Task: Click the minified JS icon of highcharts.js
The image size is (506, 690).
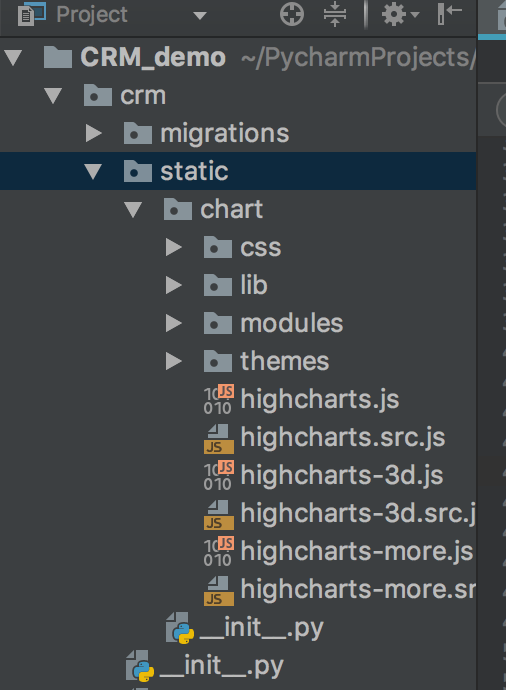Action: click(219, 400)
